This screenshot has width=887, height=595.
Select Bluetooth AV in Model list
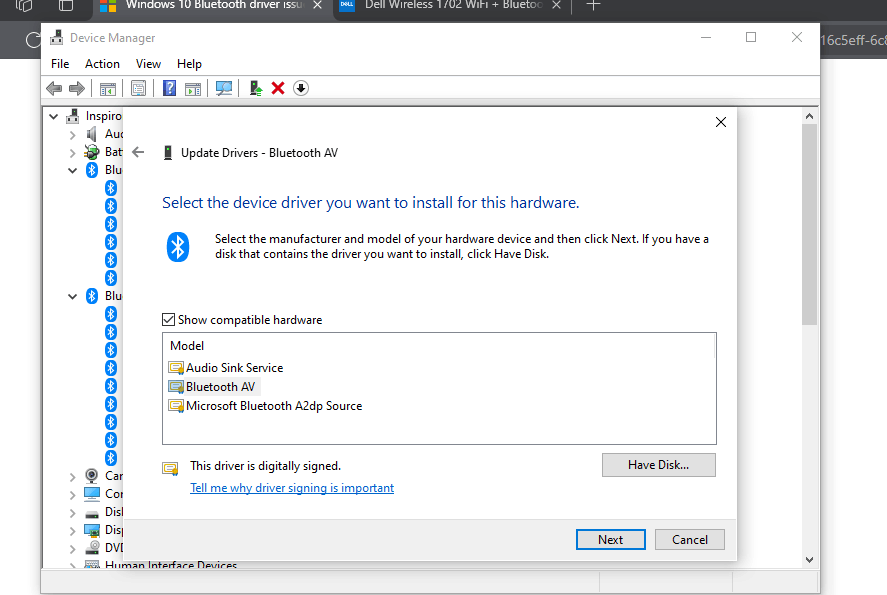[212, 387]
